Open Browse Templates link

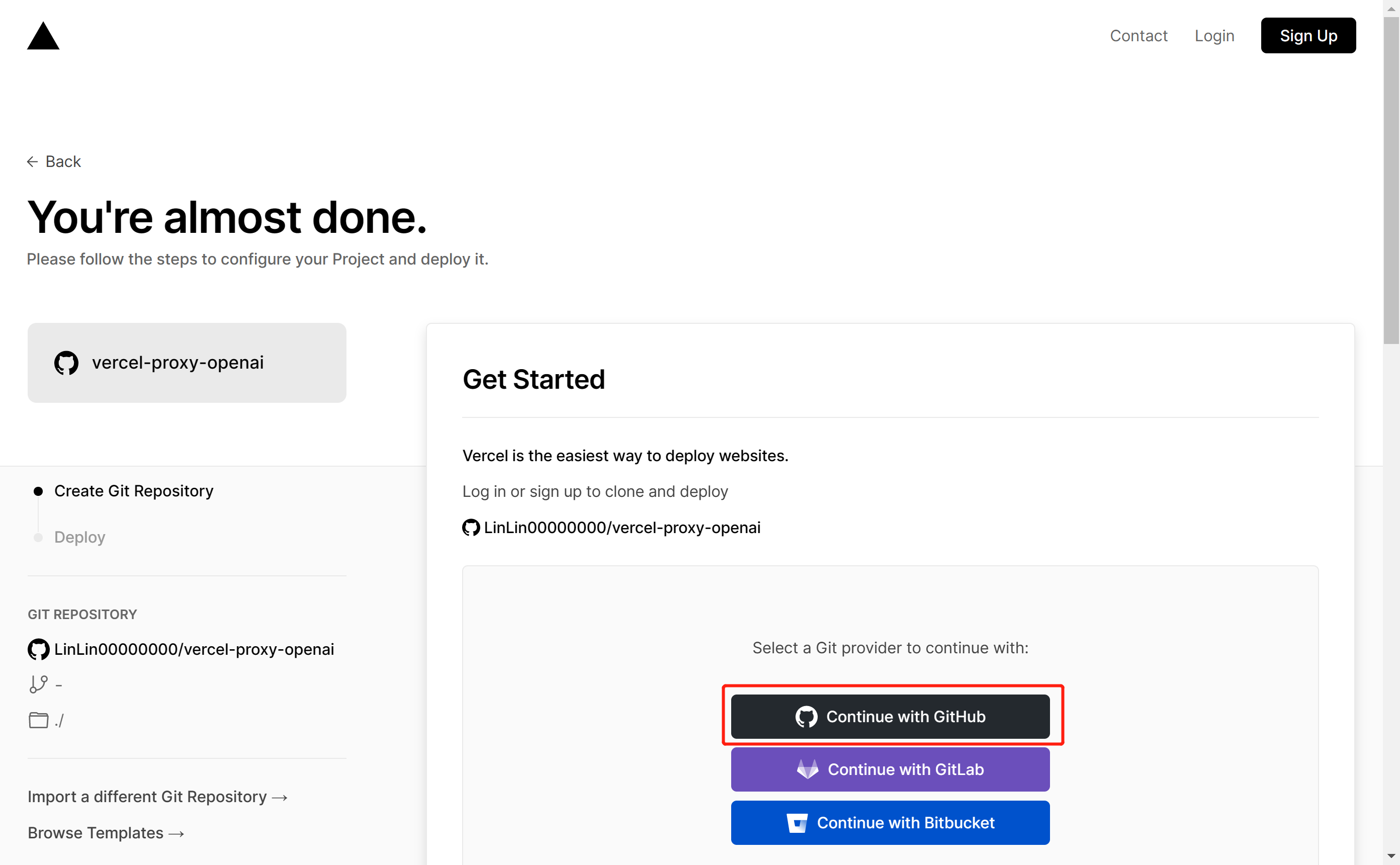point(106,833)
